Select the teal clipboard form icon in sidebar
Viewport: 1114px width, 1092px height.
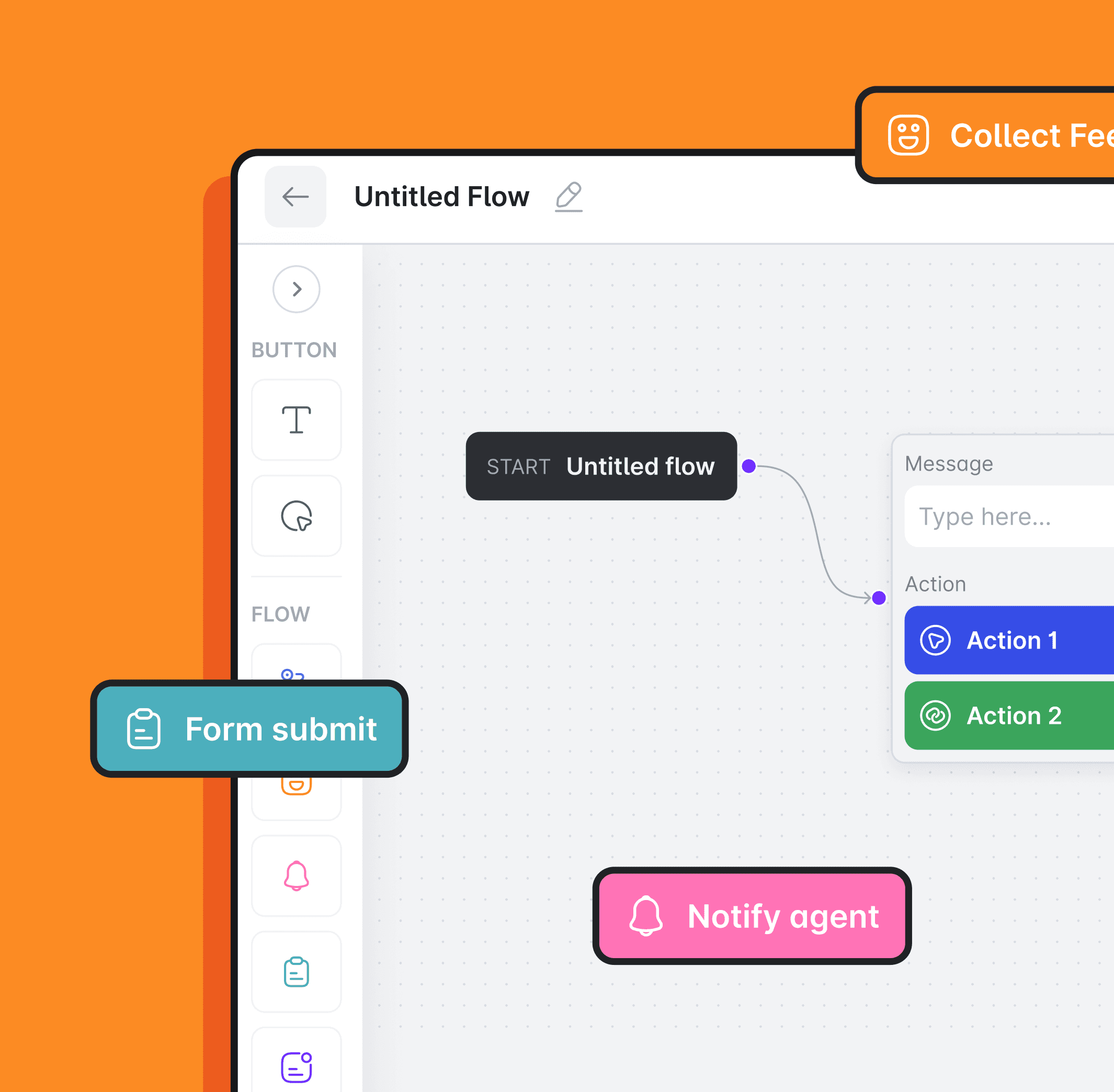click(x=297, y=972)
